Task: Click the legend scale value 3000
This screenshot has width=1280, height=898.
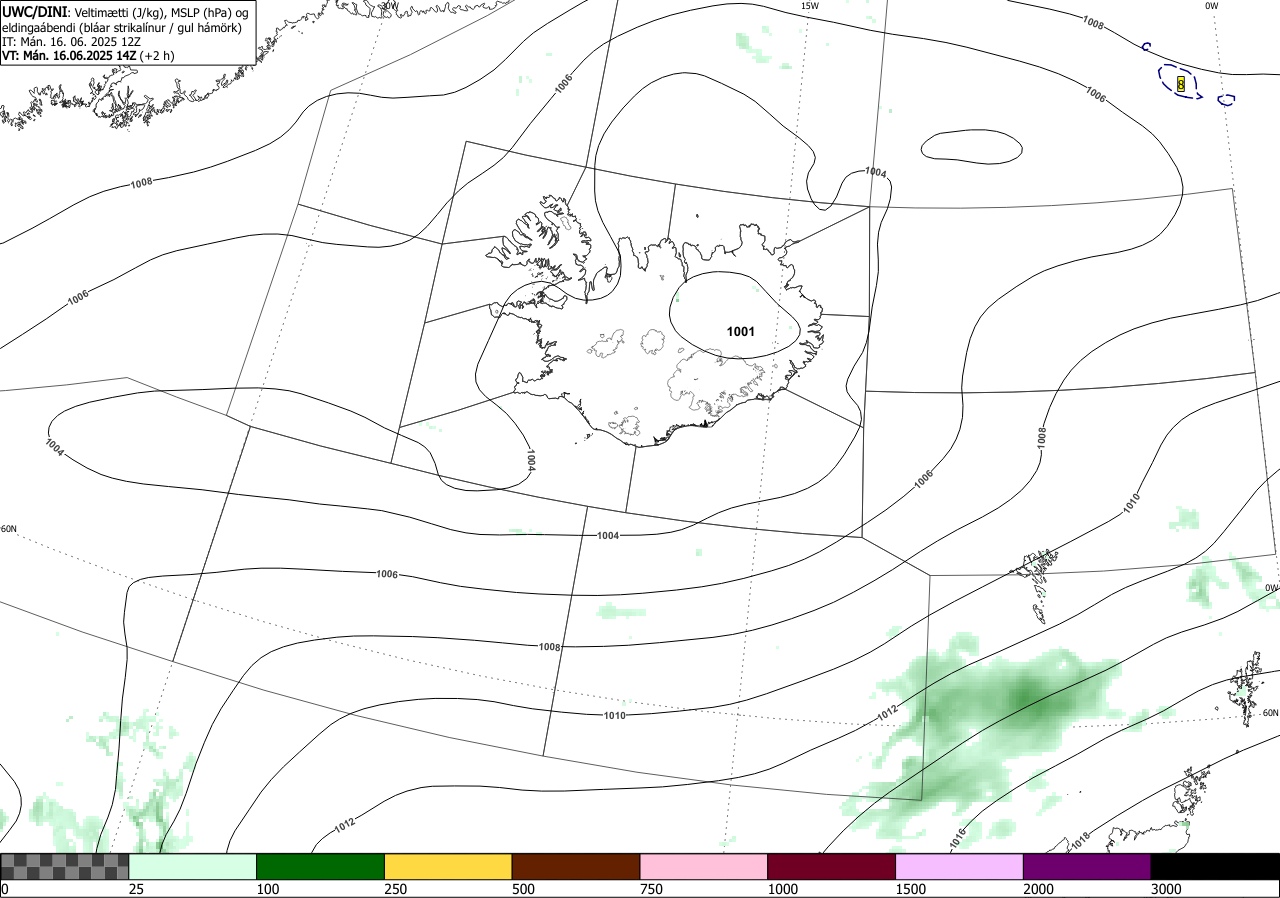Action: 1167,889
